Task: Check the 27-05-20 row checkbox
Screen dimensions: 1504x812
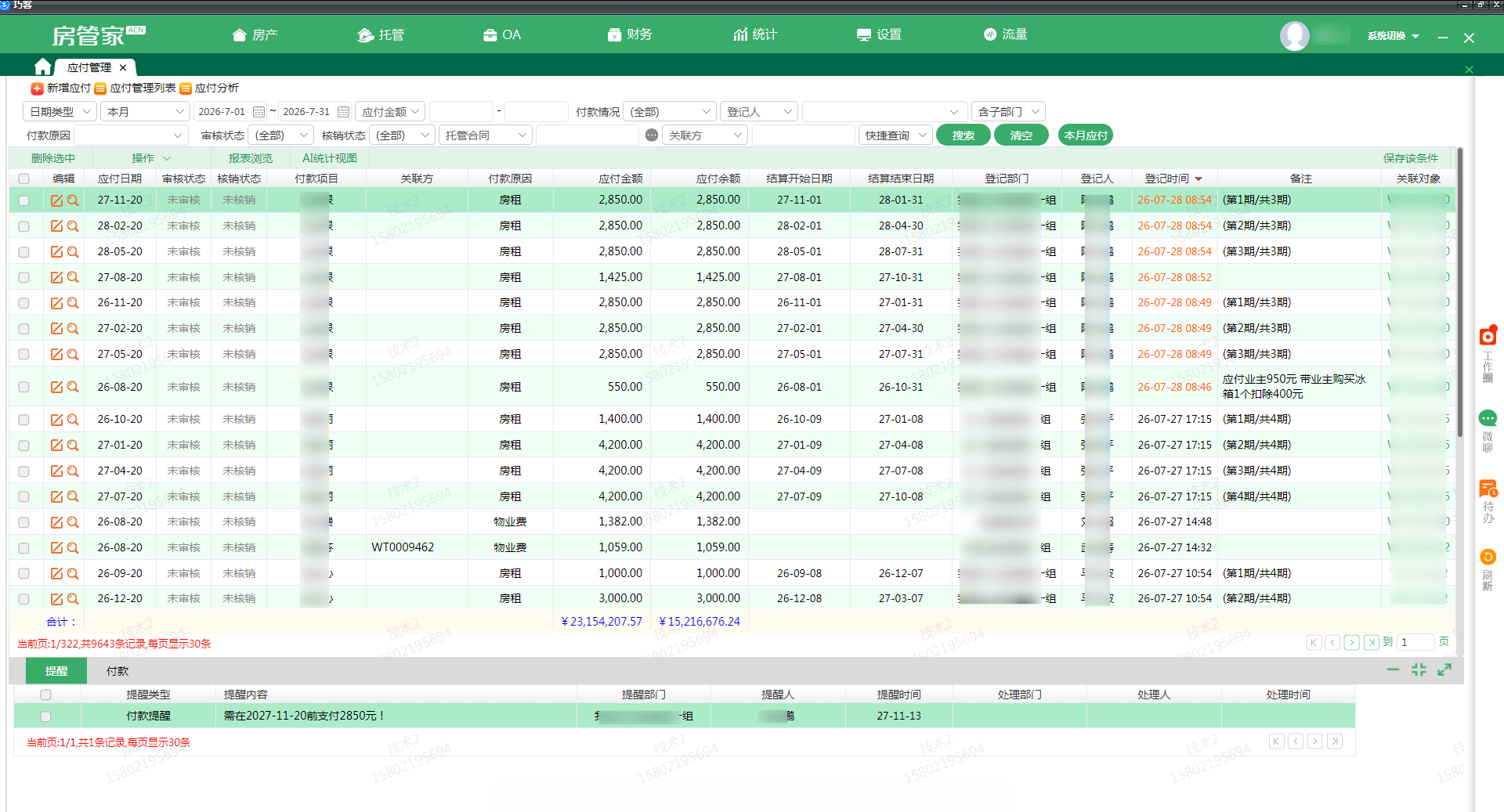Action: click(23, 355)
